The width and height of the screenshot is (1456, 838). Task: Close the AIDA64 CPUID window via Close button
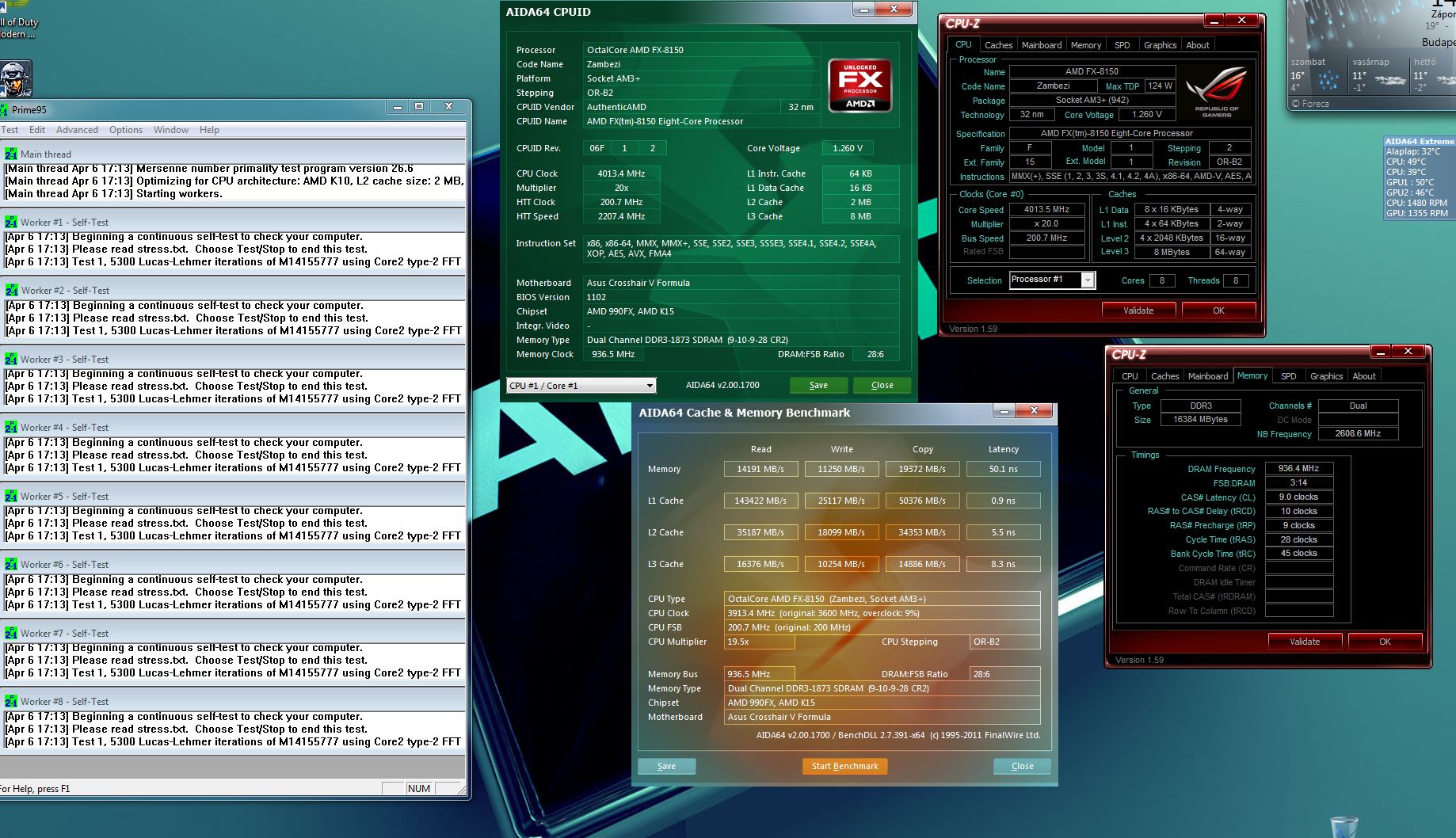coord(882,386)
